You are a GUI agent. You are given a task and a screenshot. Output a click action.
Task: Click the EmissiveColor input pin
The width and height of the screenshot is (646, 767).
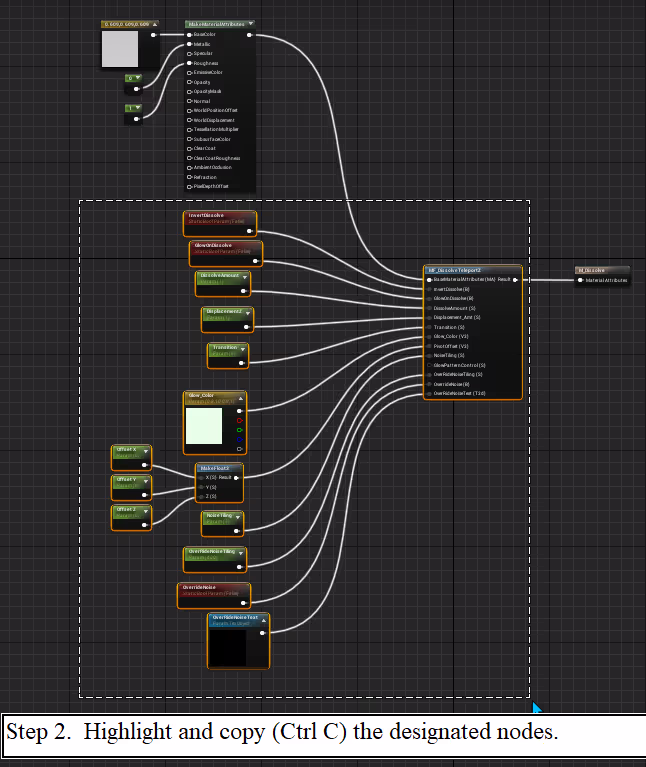(x=190, y=73)
